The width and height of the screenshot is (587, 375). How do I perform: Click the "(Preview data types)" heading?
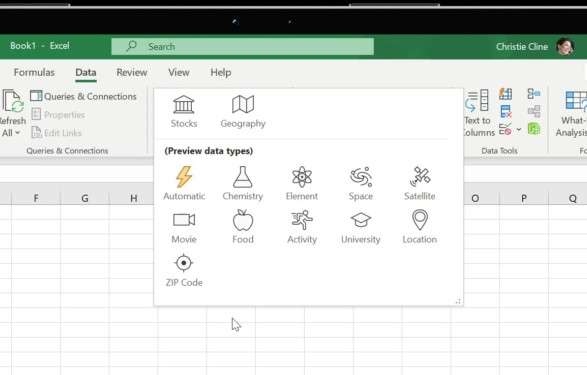point(209,151)
